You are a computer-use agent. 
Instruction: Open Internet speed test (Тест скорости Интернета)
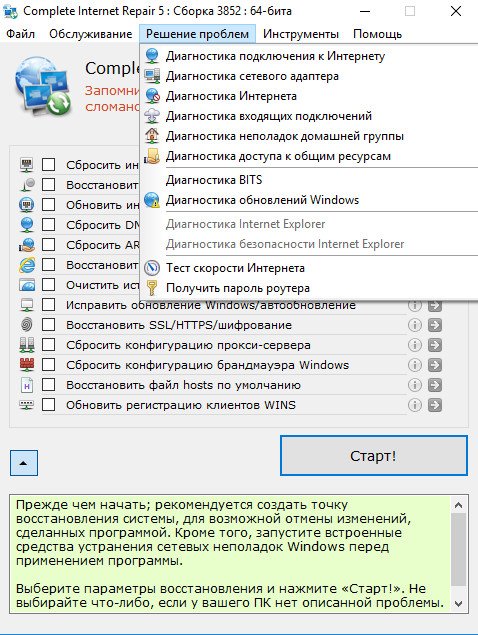(235, 268)
